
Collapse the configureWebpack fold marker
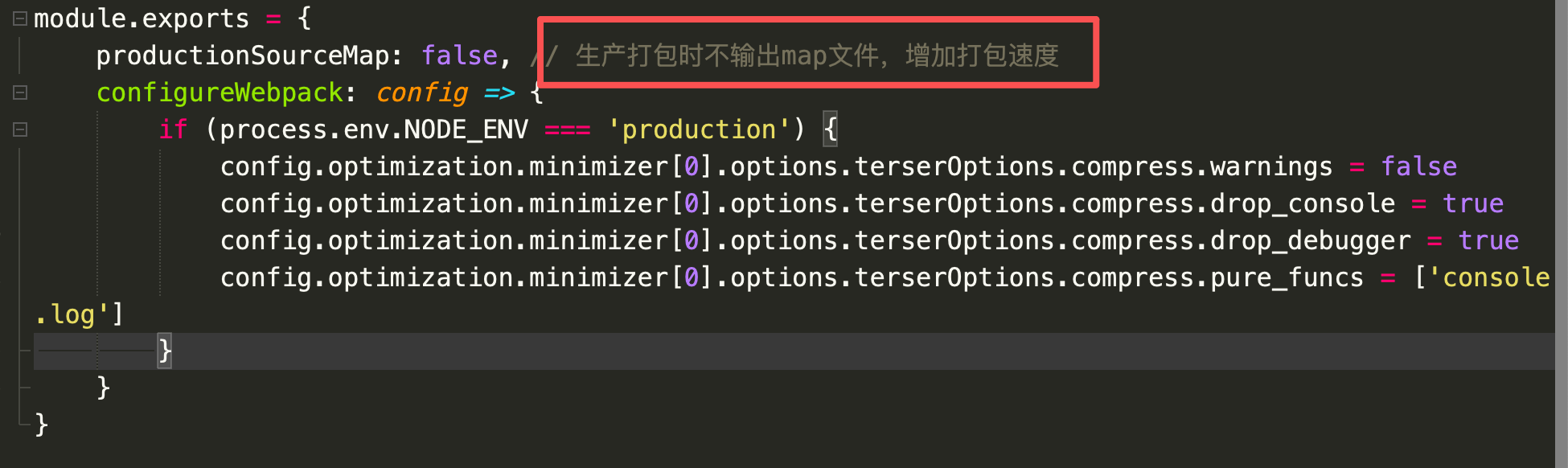[20, 92]
